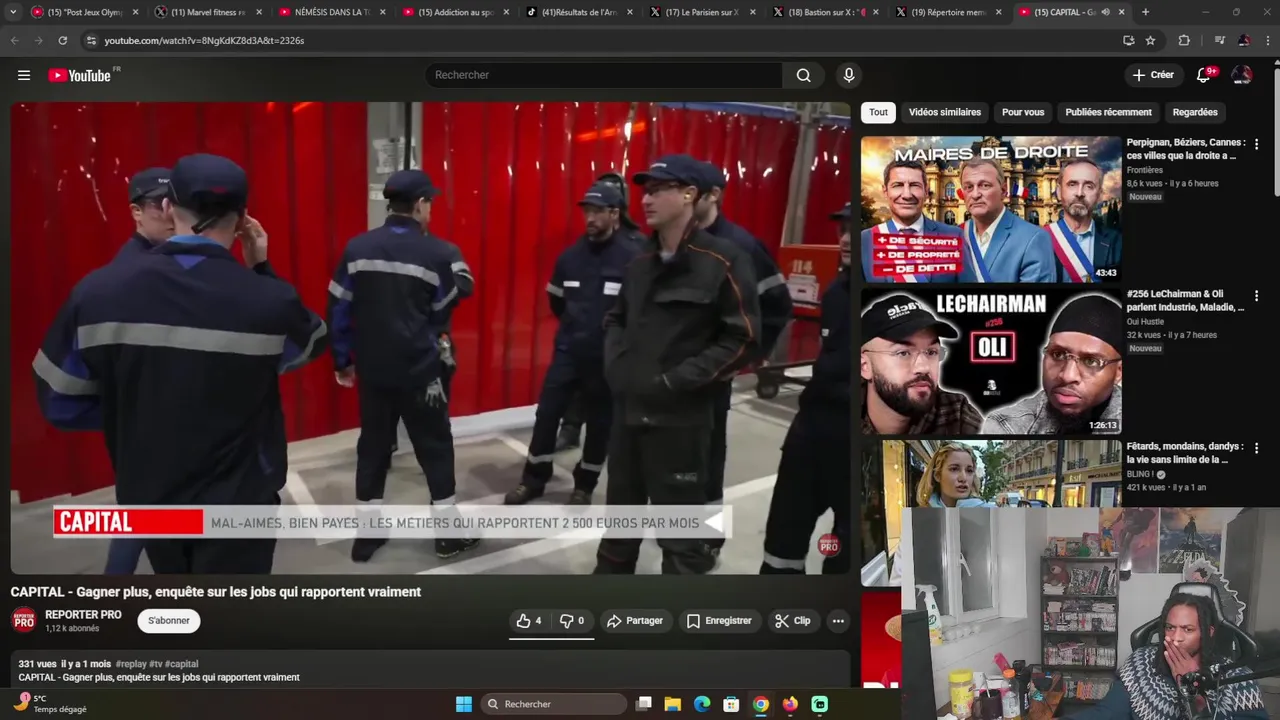Open options for Fêtards, mondains, dandys video
This screenshot has height=720, width=1280.
point(1257,448)
